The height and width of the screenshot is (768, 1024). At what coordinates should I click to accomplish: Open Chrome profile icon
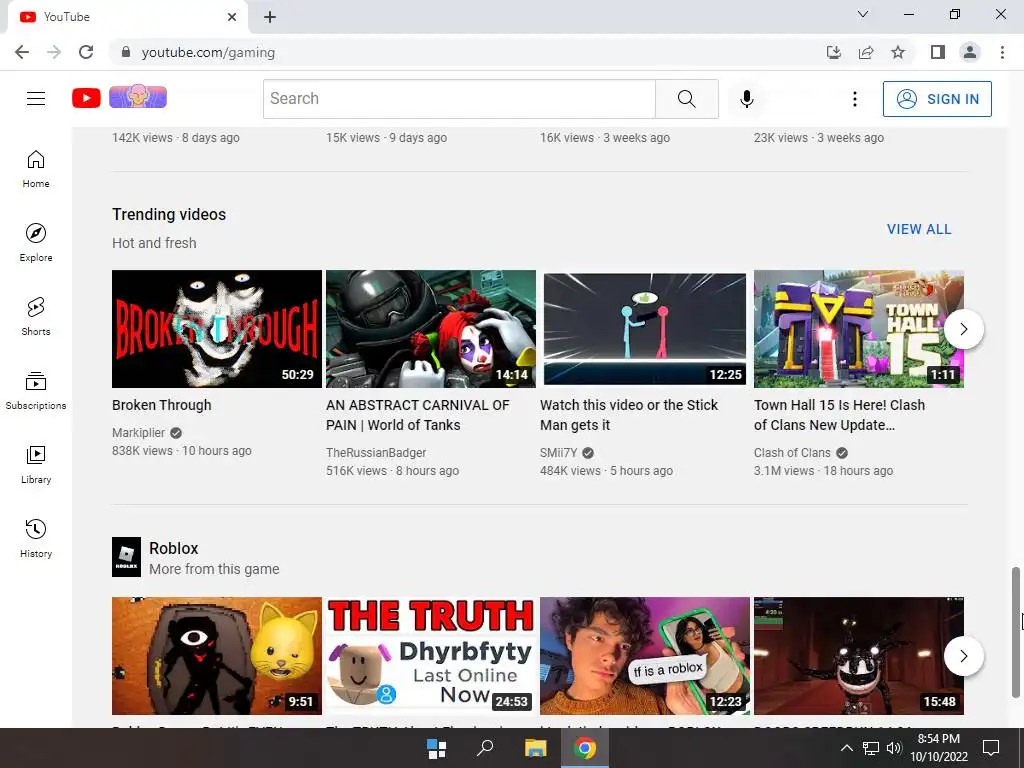coord(970,52)
